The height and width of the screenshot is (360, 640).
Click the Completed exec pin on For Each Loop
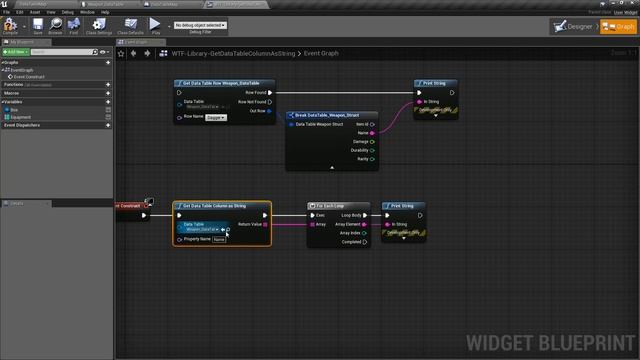coord(365,242)
